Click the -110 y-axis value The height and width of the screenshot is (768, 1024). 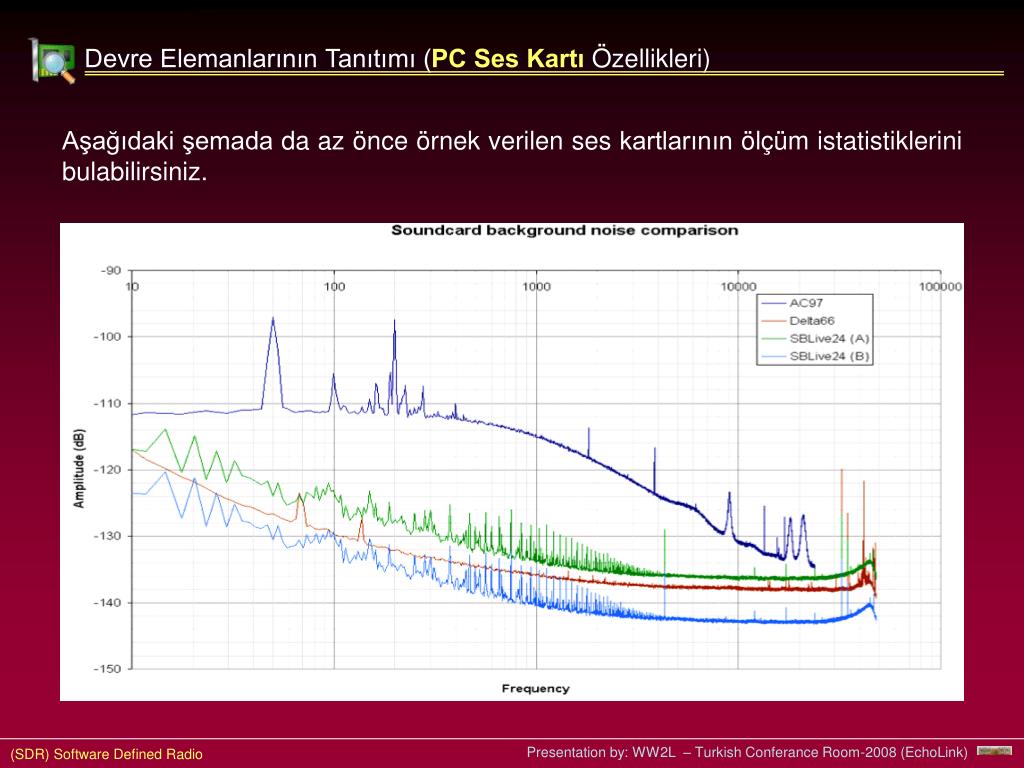pyautogui.click(x=107, y=404)
